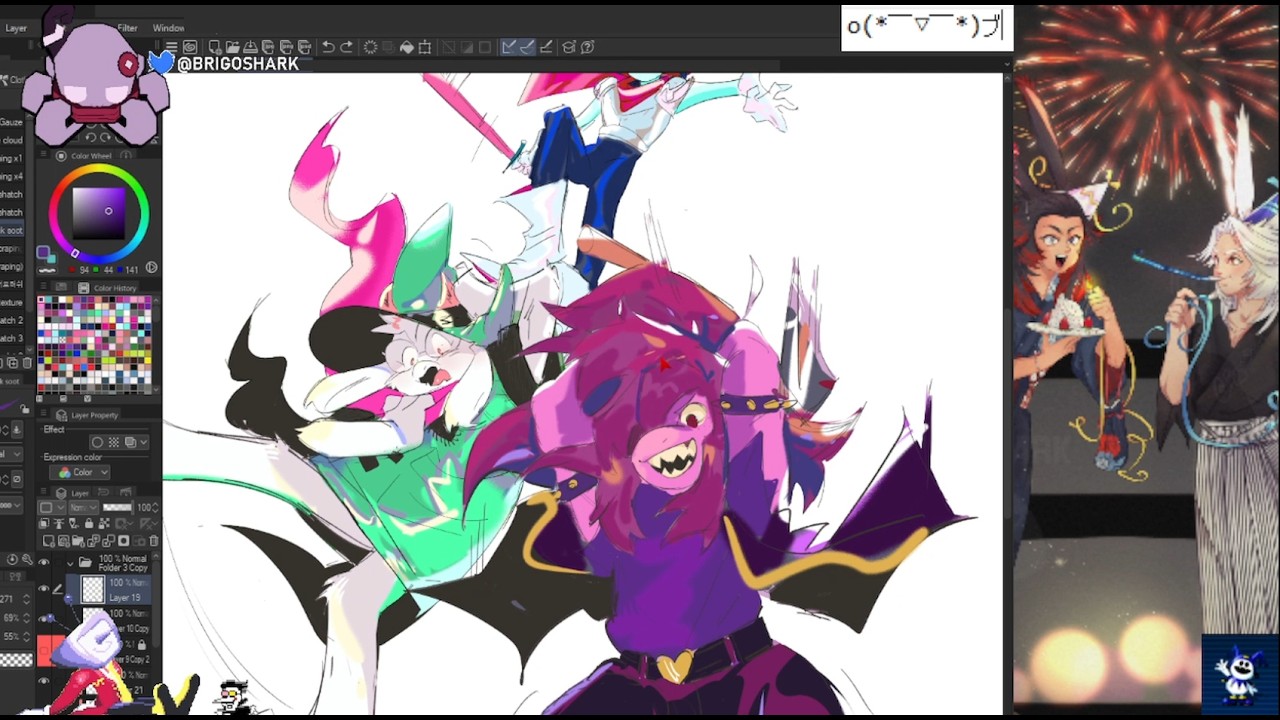Activate Scale/Rotate transform icon
The height and width of the screenshot is (720, 1280).
(x=425, y=47)
